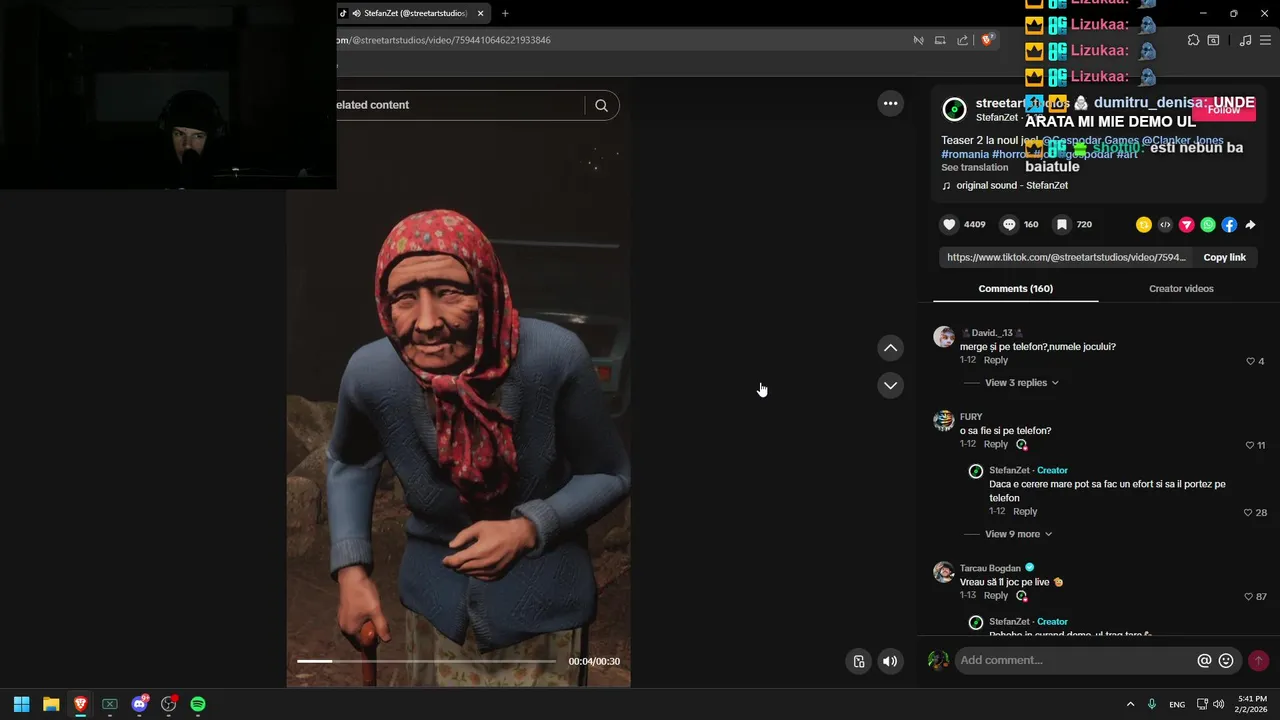Viewport: 1280px width, 720px height.
Task: Click the browser share icon in address bar
Action: 962,40
